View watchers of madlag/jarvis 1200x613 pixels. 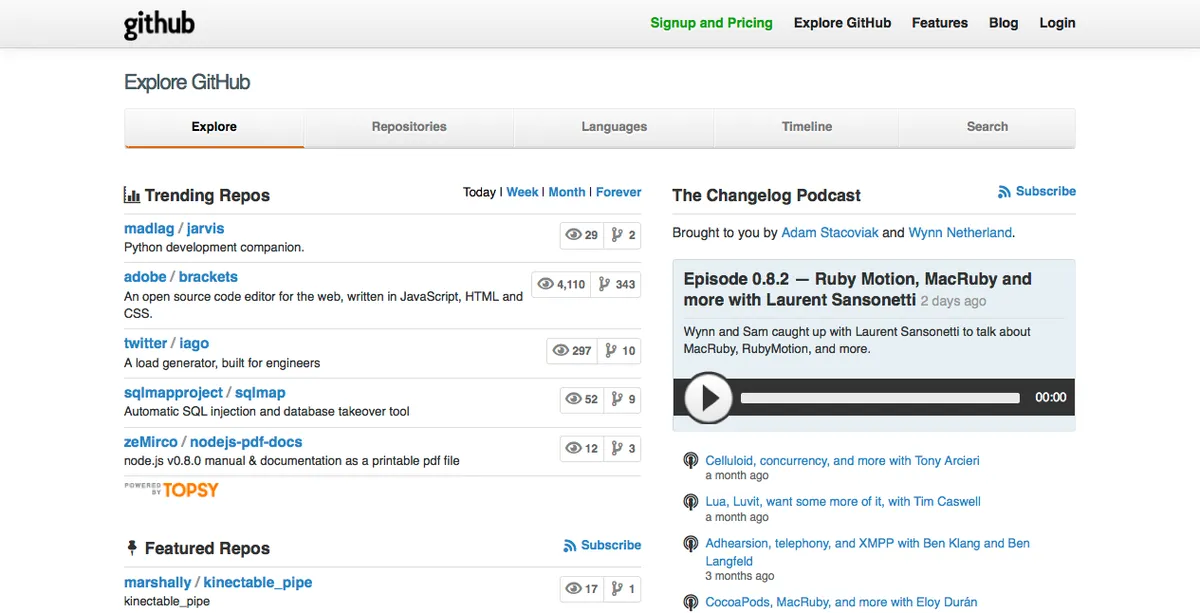coord(581,235)
